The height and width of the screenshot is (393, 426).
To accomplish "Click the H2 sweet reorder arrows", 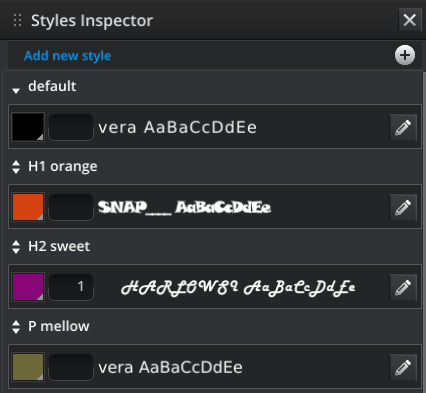I will 16,247.
